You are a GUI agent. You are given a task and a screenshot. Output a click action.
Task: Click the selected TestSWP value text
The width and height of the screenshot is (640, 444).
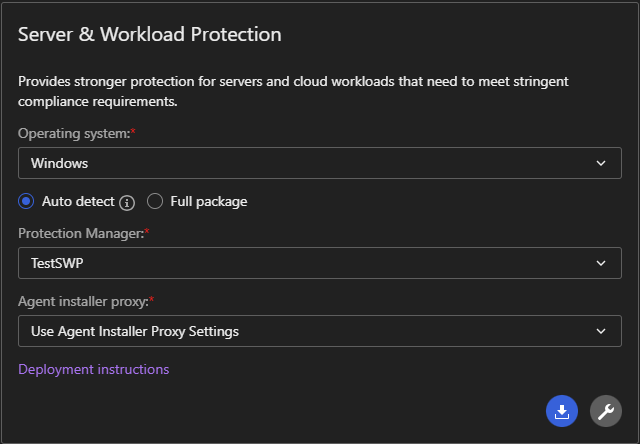click(x=56, y=263)
